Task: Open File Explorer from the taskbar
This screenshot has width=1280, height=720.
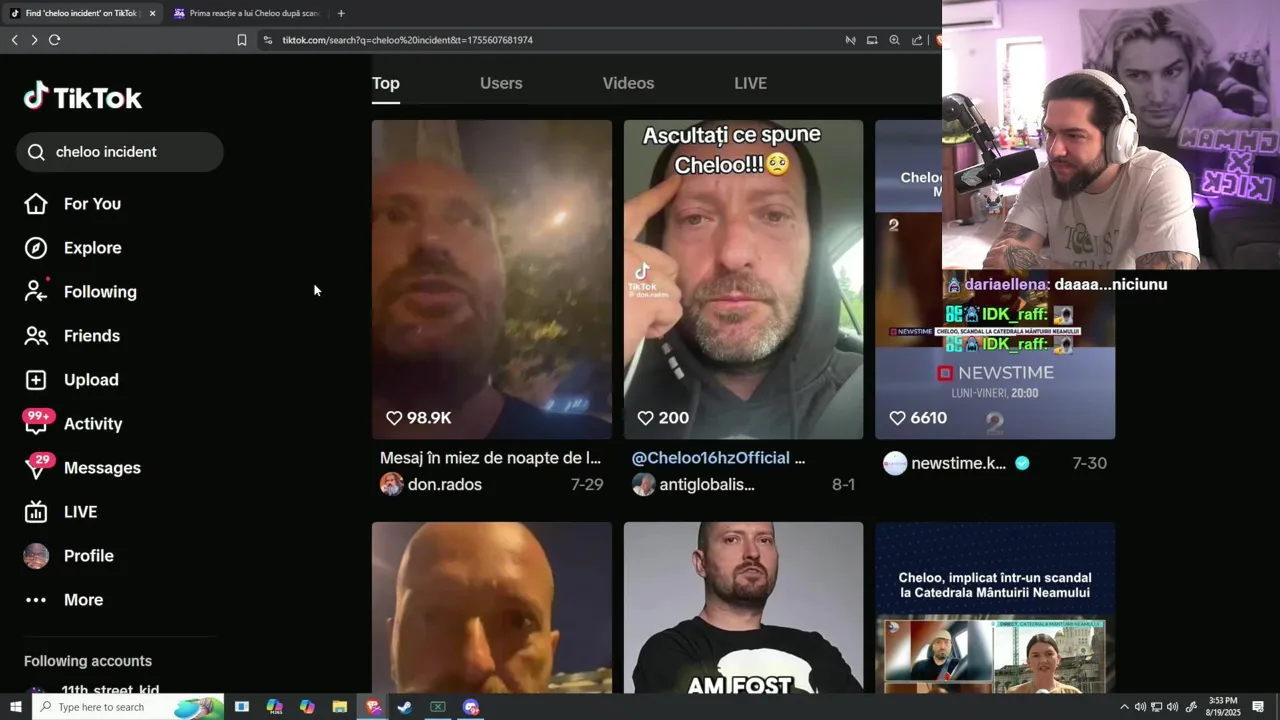Action: [339, 707]
